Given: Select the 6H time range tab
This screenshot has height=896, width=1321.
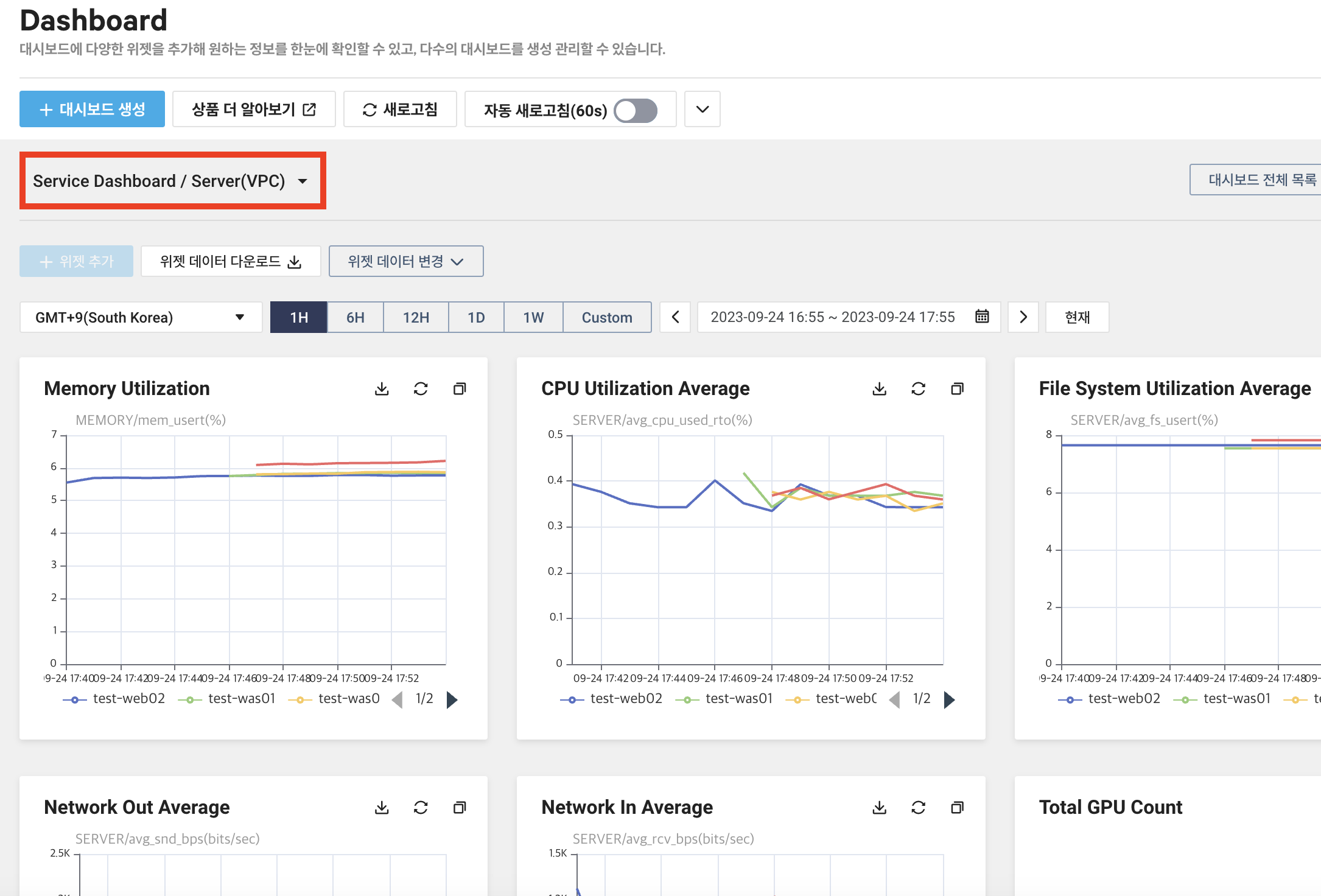Looking at the screenshot, I should pyautogui.click(x=356, y=317).
